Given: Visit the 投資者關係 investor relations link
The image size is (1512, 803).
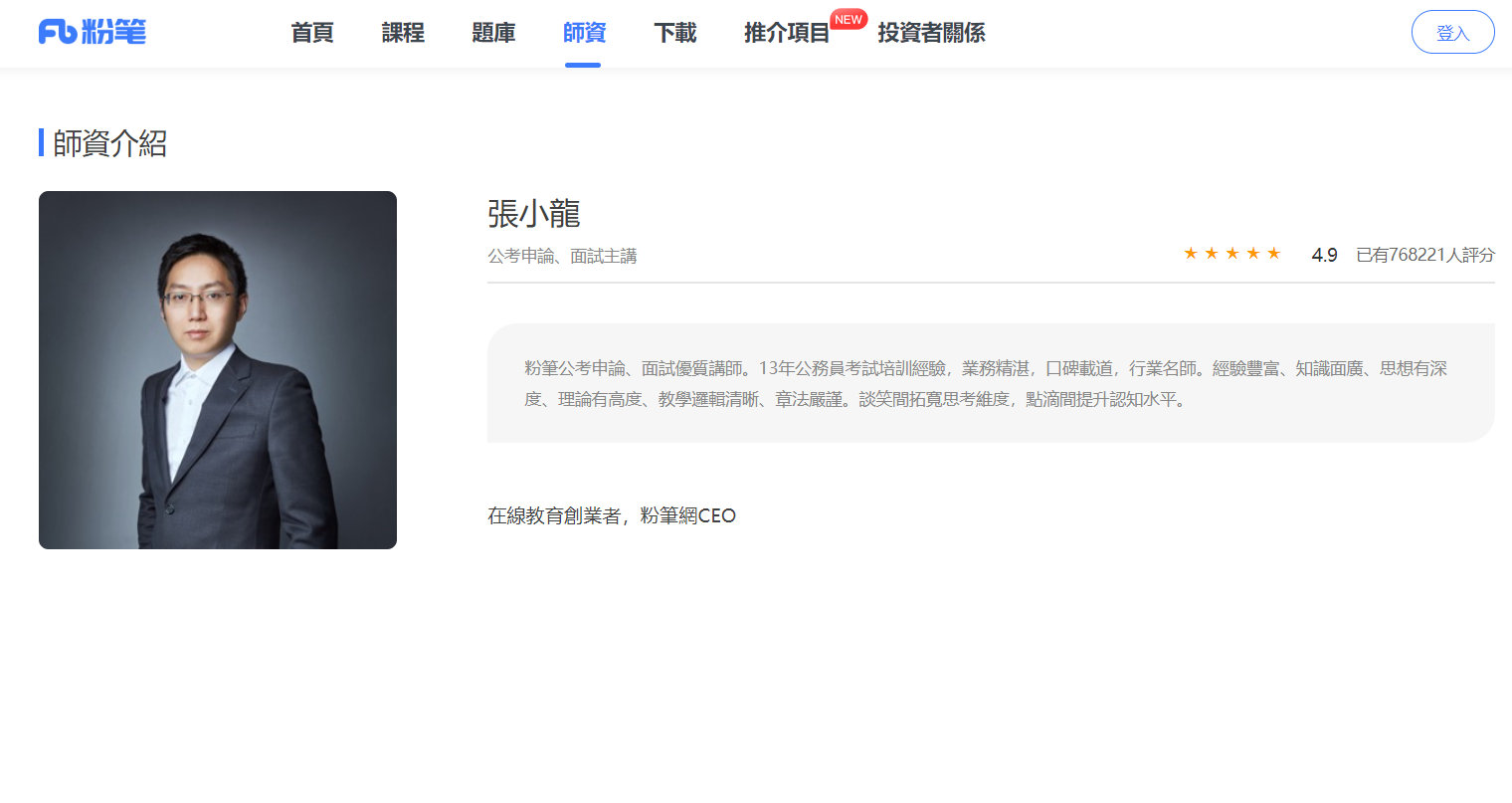Looking at the screenshot, I should coord(931,33).
